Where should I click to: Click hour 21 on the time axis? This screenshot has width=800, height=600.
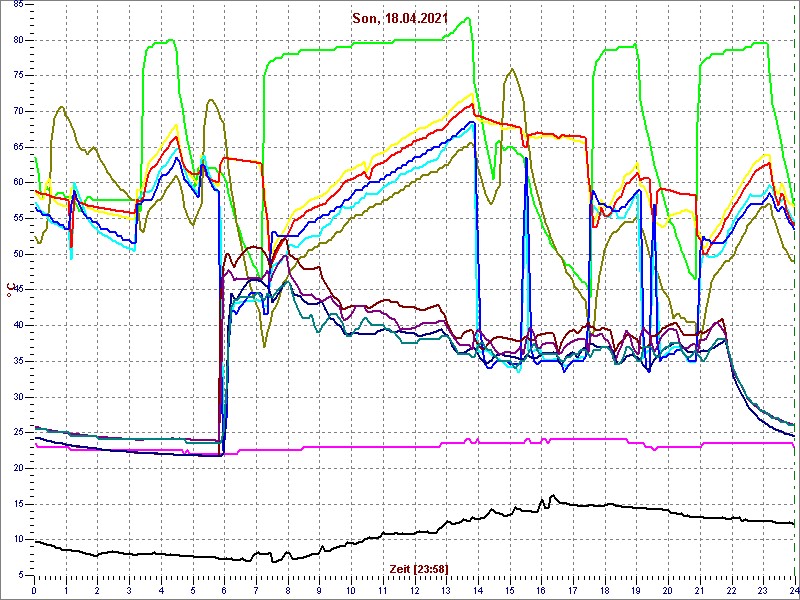[699, 591]
